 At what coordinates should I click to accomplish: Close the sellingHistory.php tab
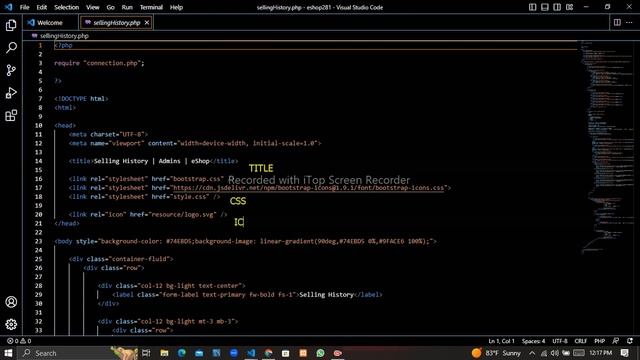tap(147, 23)
